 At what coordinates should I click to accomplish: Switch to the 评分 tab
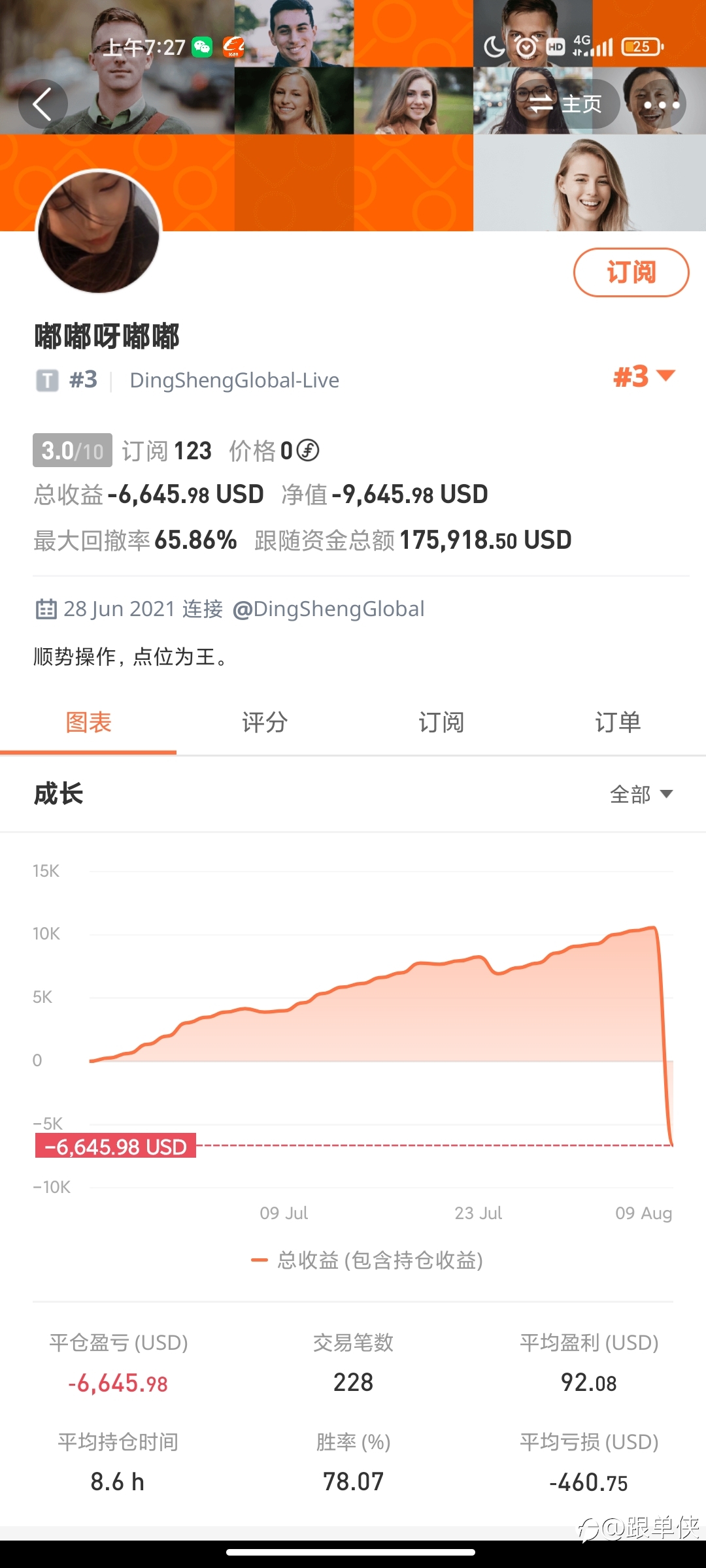coord(265,723)
